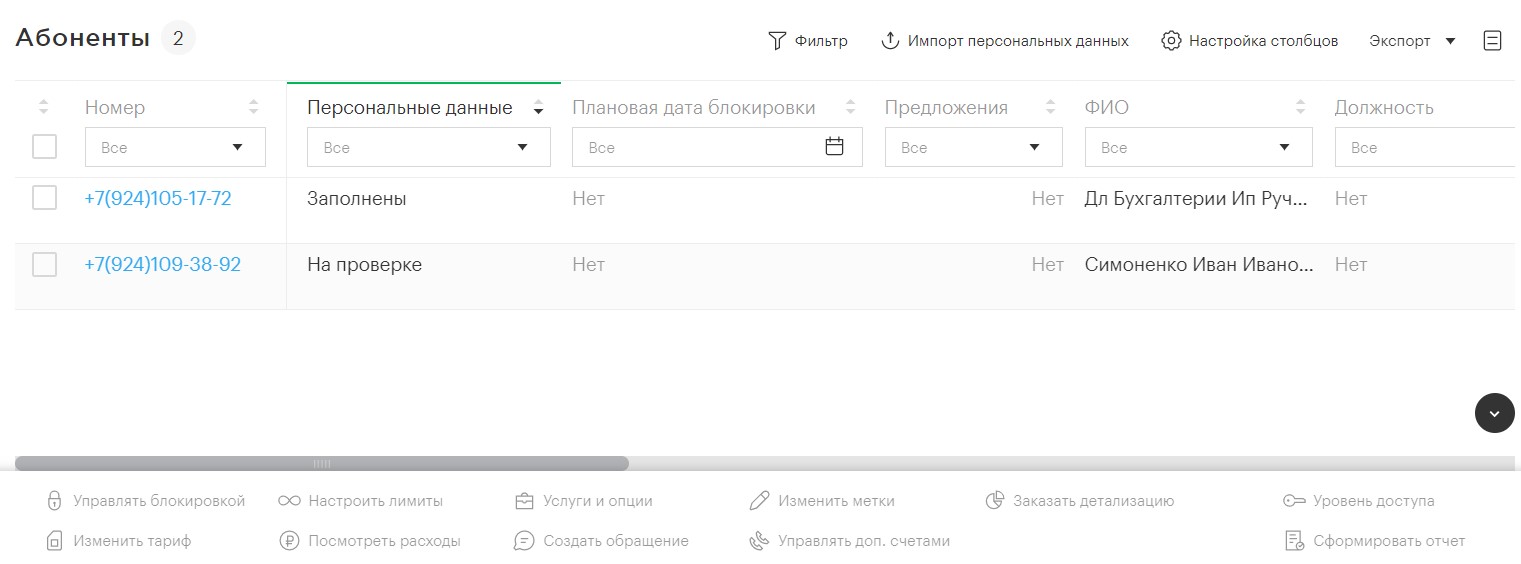Screen dimensions: 1521x564
Task: Toggle the select-all checkbox in header
Action: tap(44, 147)
